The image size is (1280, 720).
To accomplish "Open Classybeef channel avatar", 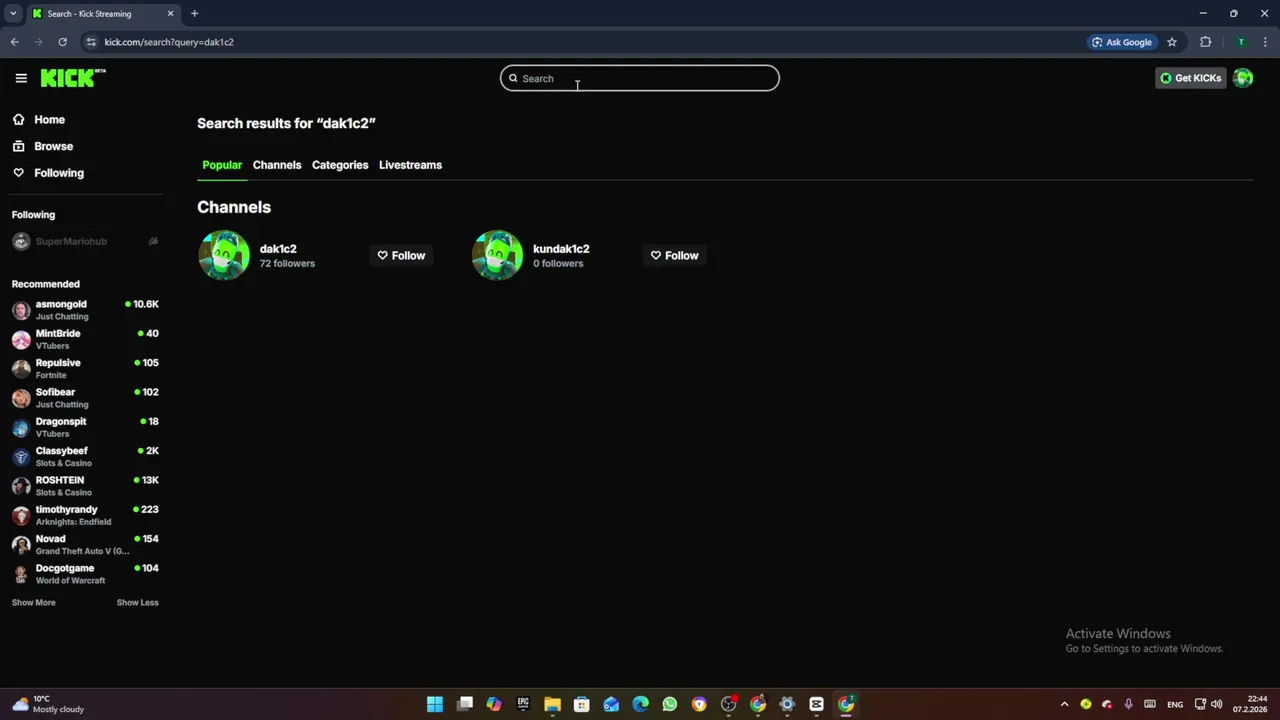I will click(x=21, y=457).
